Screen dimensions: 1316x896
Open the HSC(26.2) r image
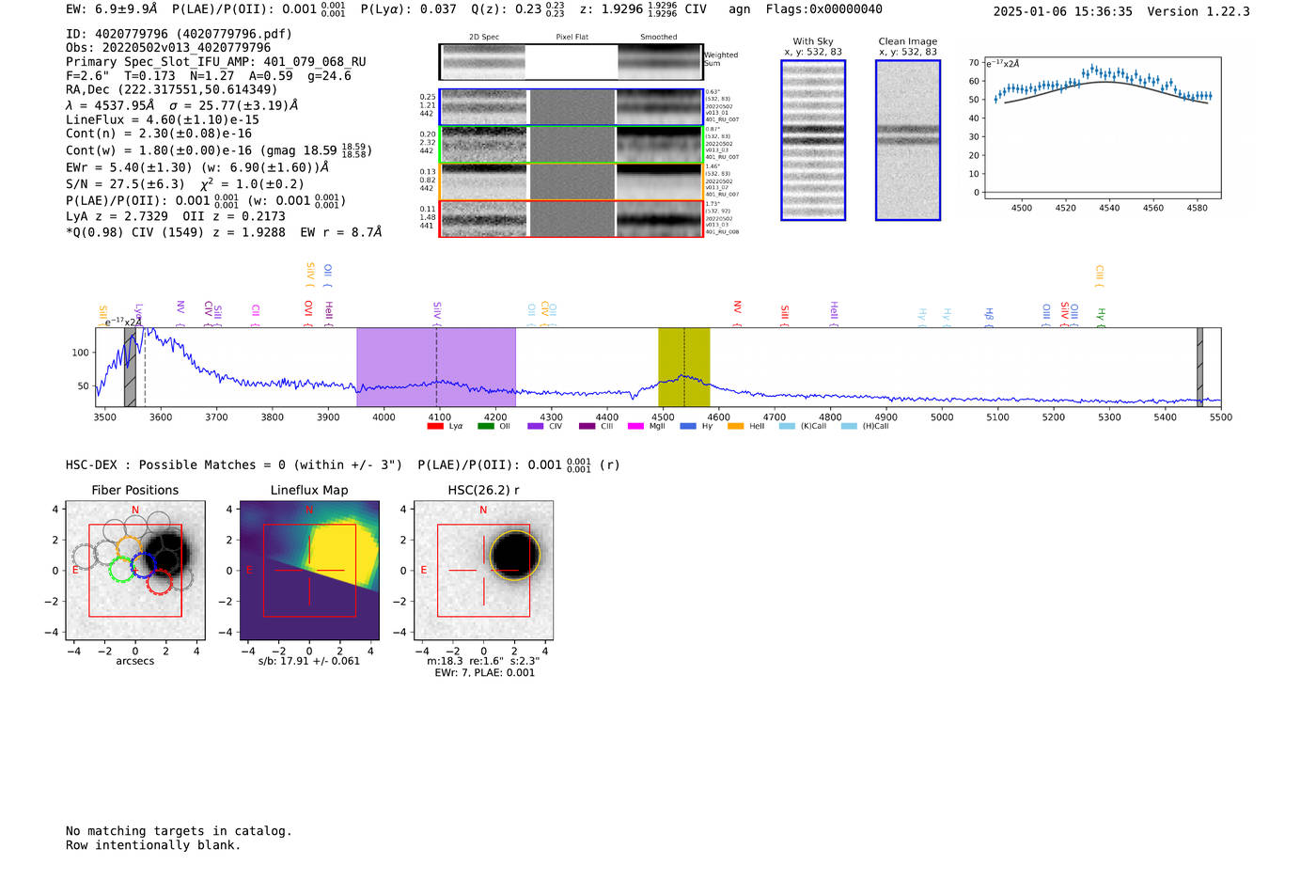(x=483, y=571)
